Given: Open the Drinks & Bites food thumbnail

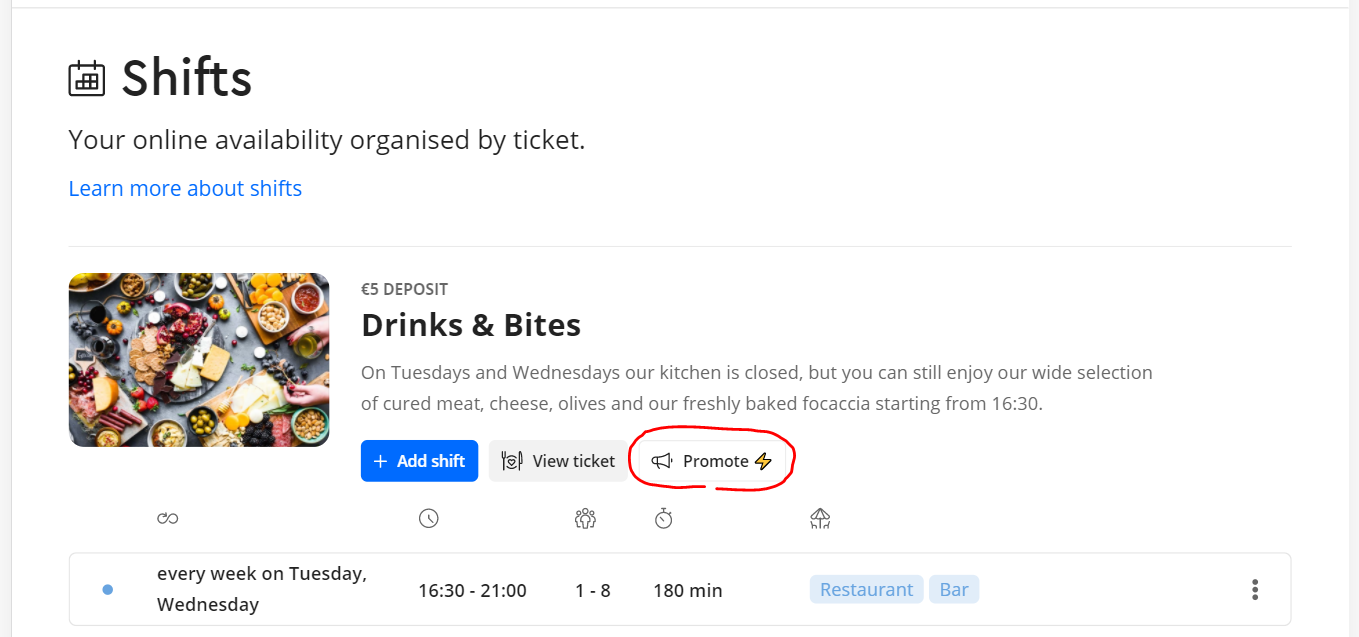Looking at the screenshot, I should (x=199, y=360).
